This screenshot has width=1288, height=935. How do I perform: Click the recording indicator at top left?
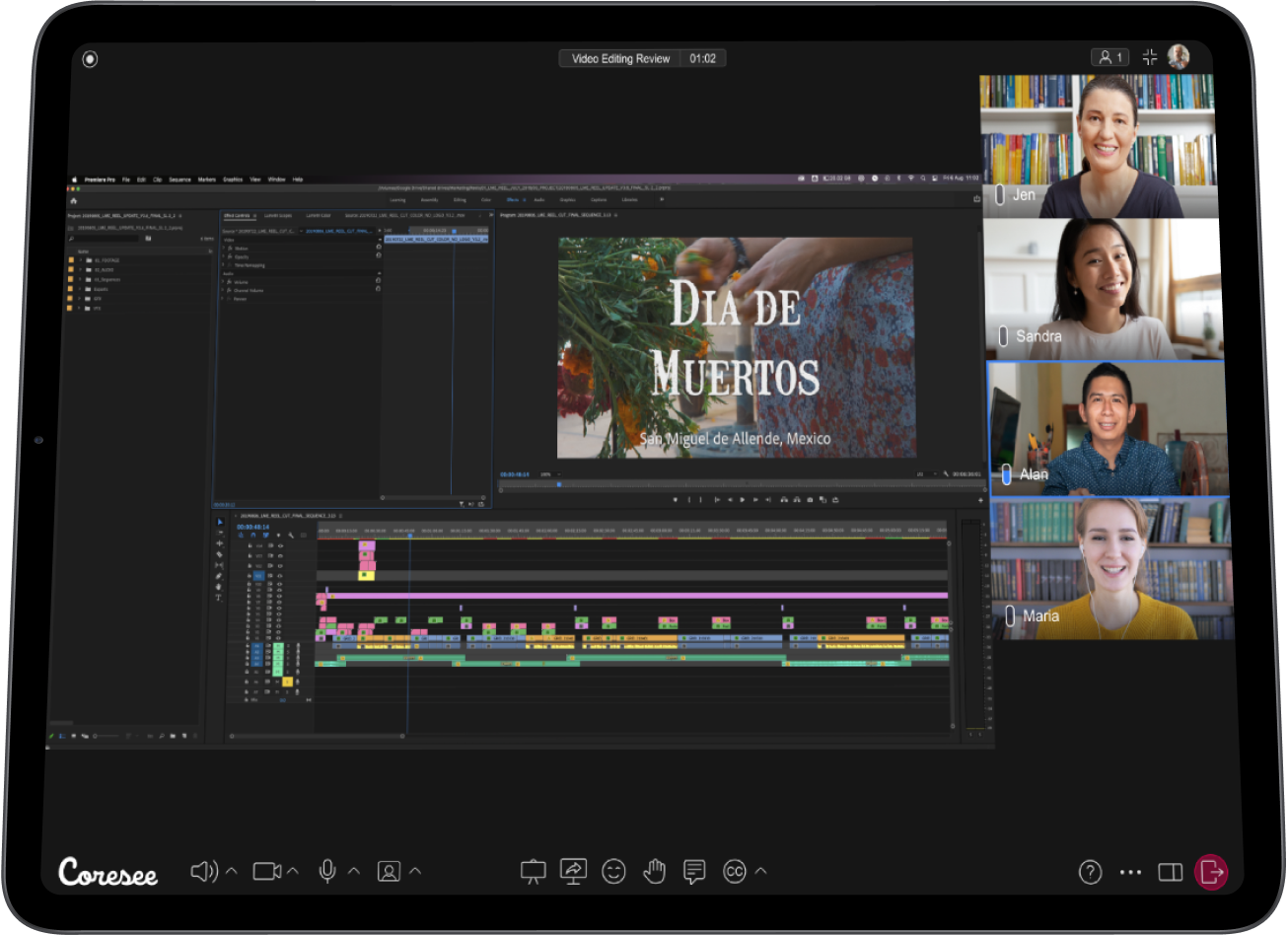(90, 59)
